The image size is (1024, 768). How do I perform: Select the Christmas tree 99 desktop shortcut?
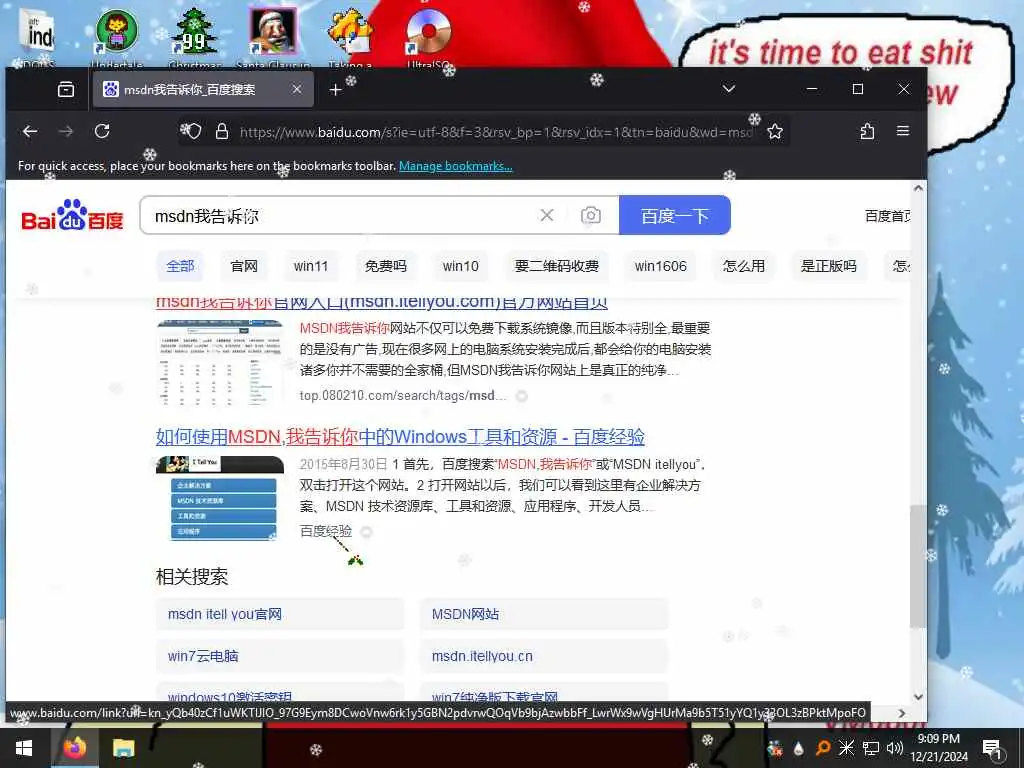(x=194, y=37)
